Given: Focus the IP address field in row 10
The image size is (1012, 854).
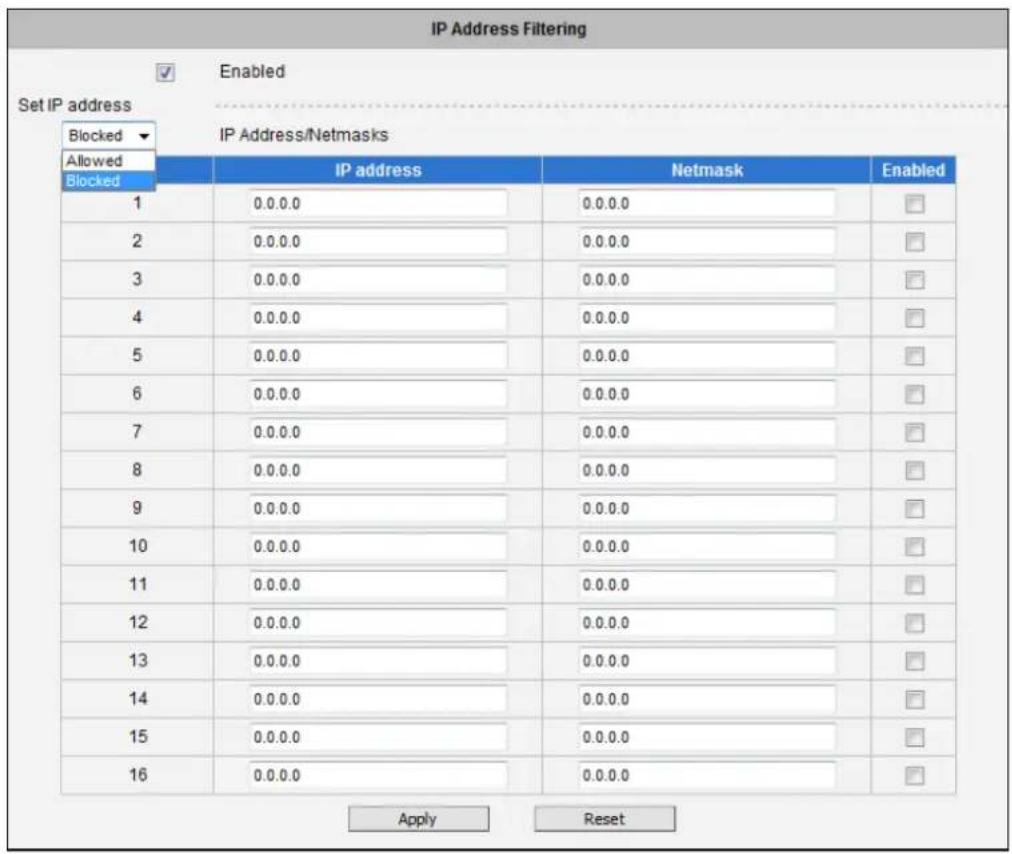Looking at the screenshot, I should 378,547.
